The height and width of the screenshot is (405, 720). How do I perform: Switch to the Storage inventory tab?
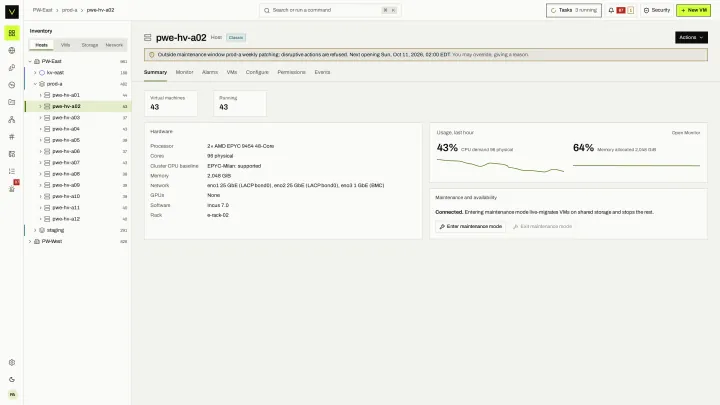click(x=90, y=45)
